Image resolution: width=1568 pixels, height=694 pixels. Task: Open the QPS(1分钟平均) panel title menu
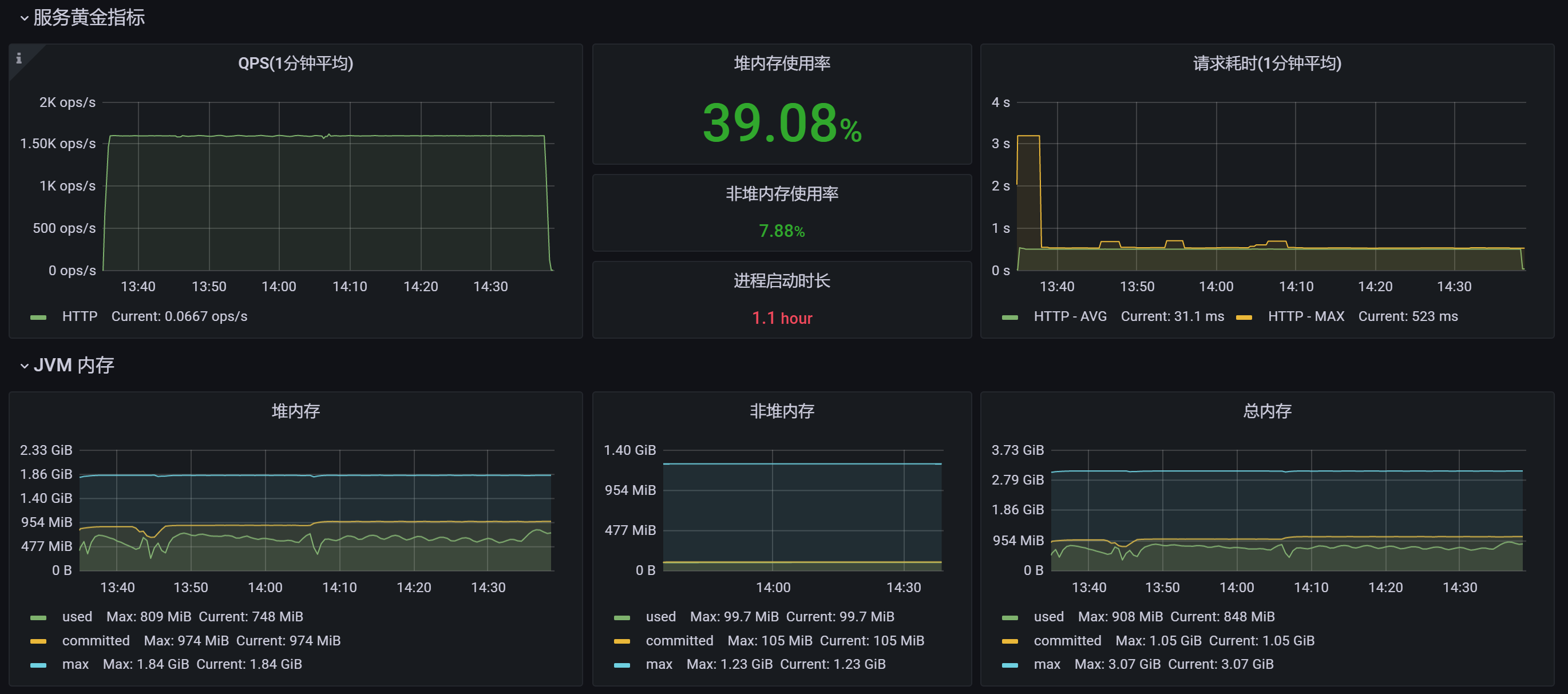click(x=295, y=63)
